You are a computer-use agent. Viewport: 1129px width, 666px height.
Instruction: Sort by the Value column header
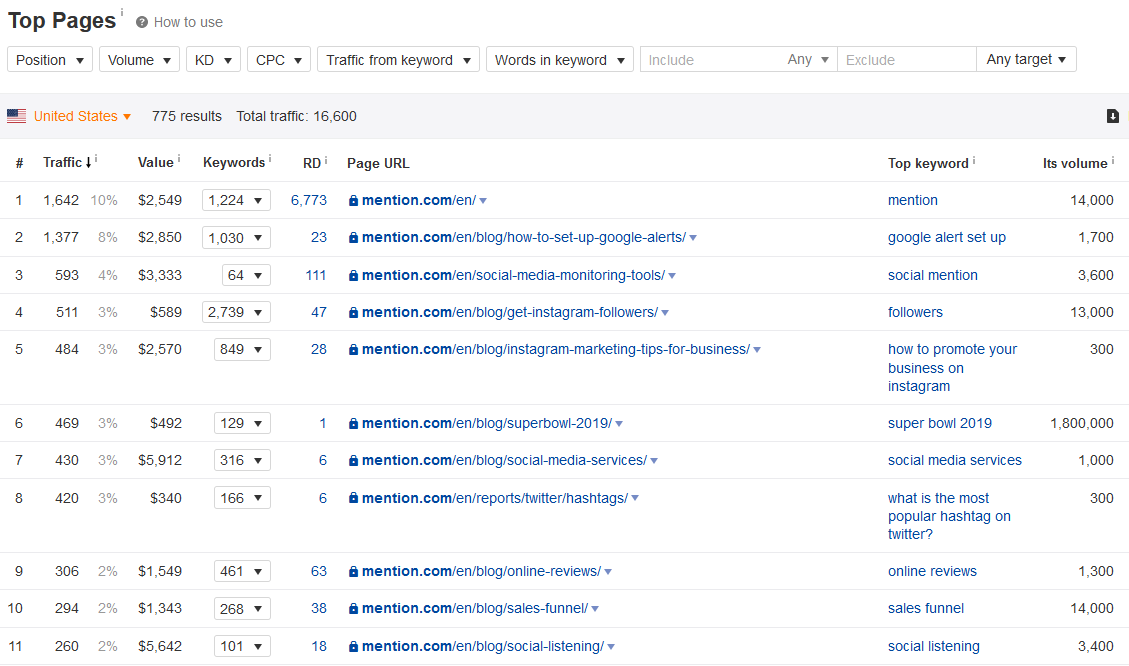156,163
